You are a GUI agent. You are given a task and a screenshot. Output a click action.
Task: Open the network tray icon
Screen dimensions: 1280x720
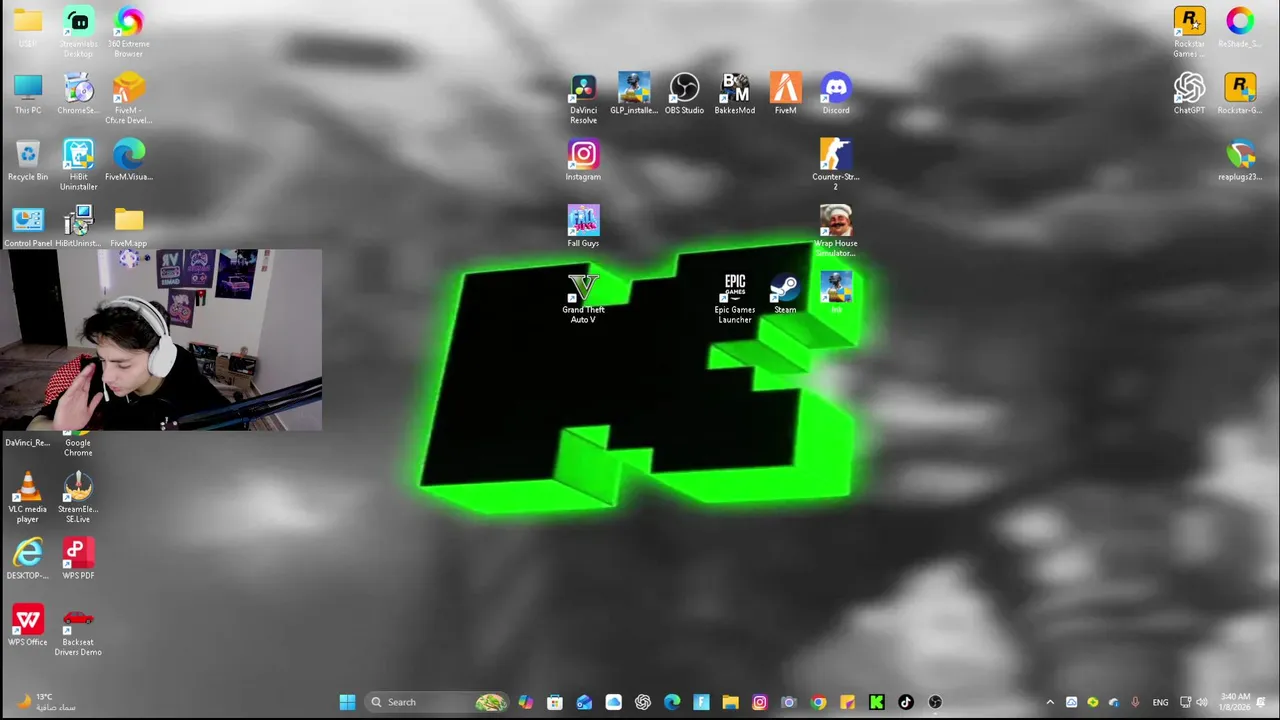tap(1186, 702)
